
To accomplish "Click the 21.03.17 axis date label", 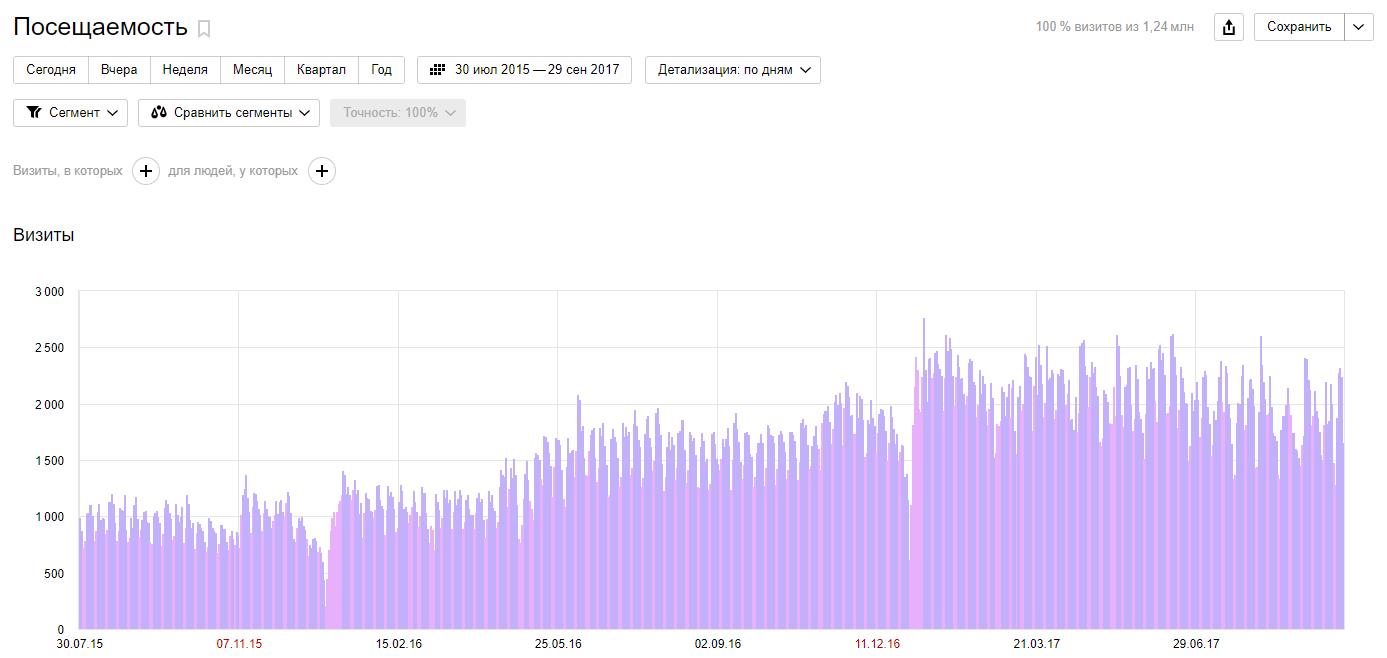I will pyautogui.click(x=1037, y=644).
